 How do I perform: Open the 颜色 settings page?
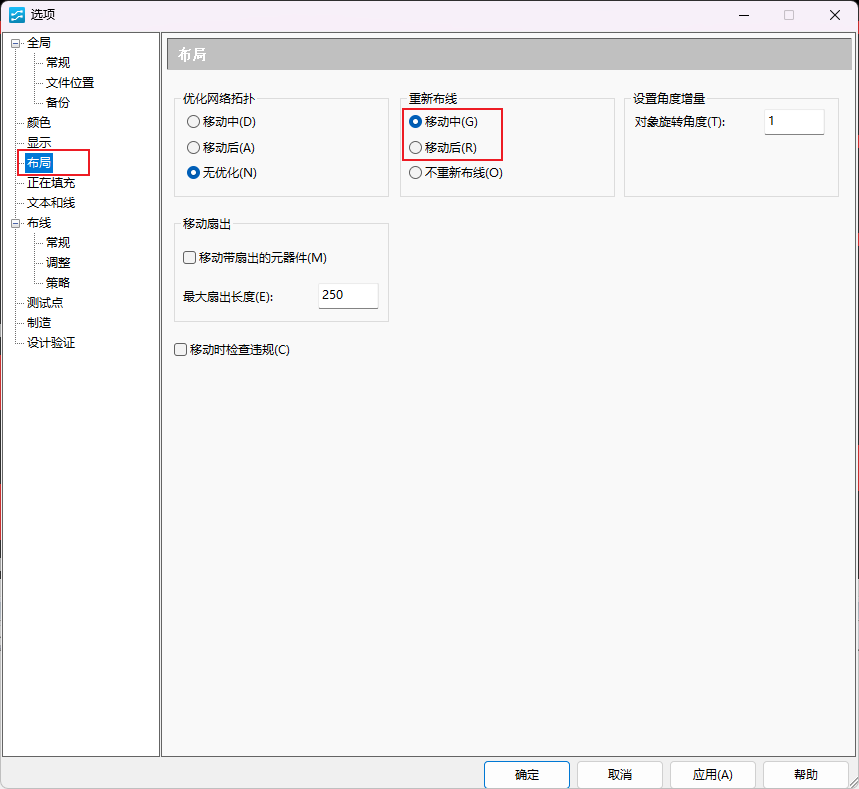click(x=39, y=123)
